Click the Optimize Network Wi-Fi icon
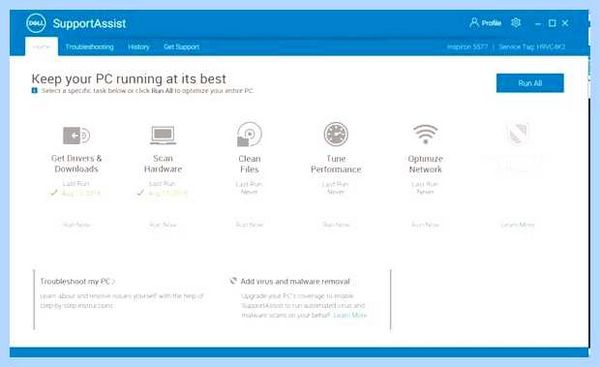 (425, 134)
